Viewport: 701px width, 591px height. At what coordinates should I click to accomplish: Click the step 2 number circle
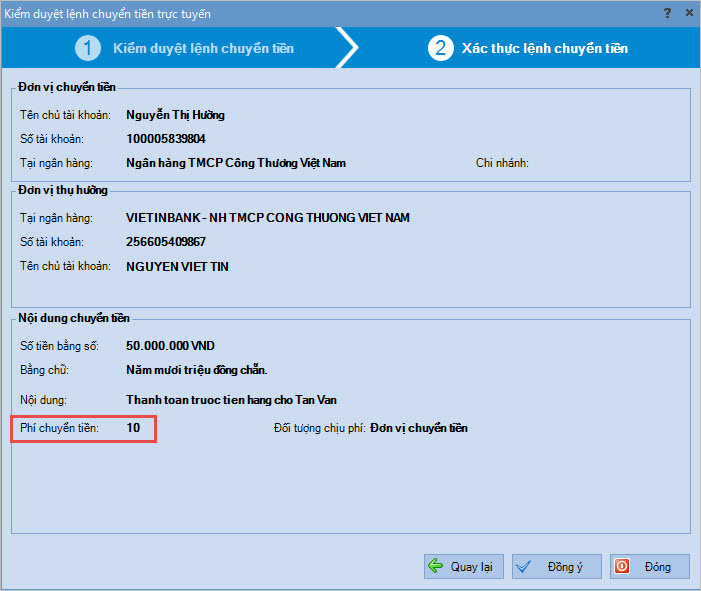pos(440,48)
